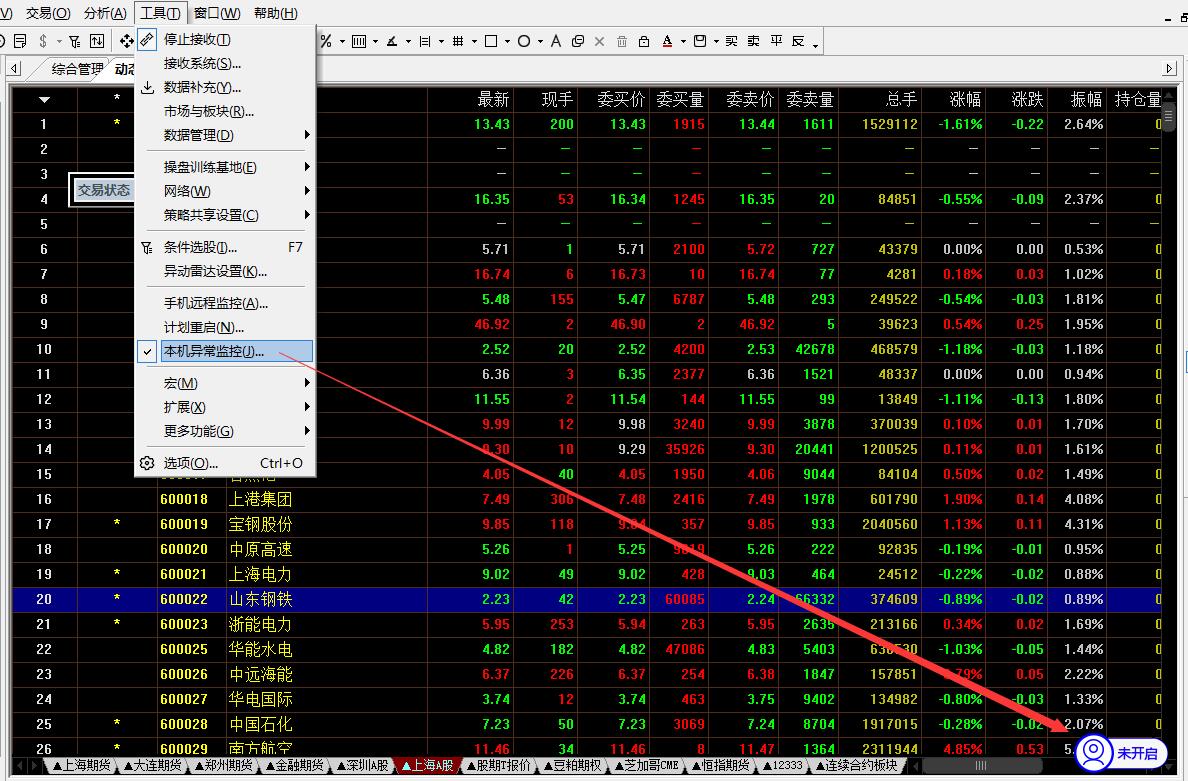Select the percent line drawing tool

327,41
